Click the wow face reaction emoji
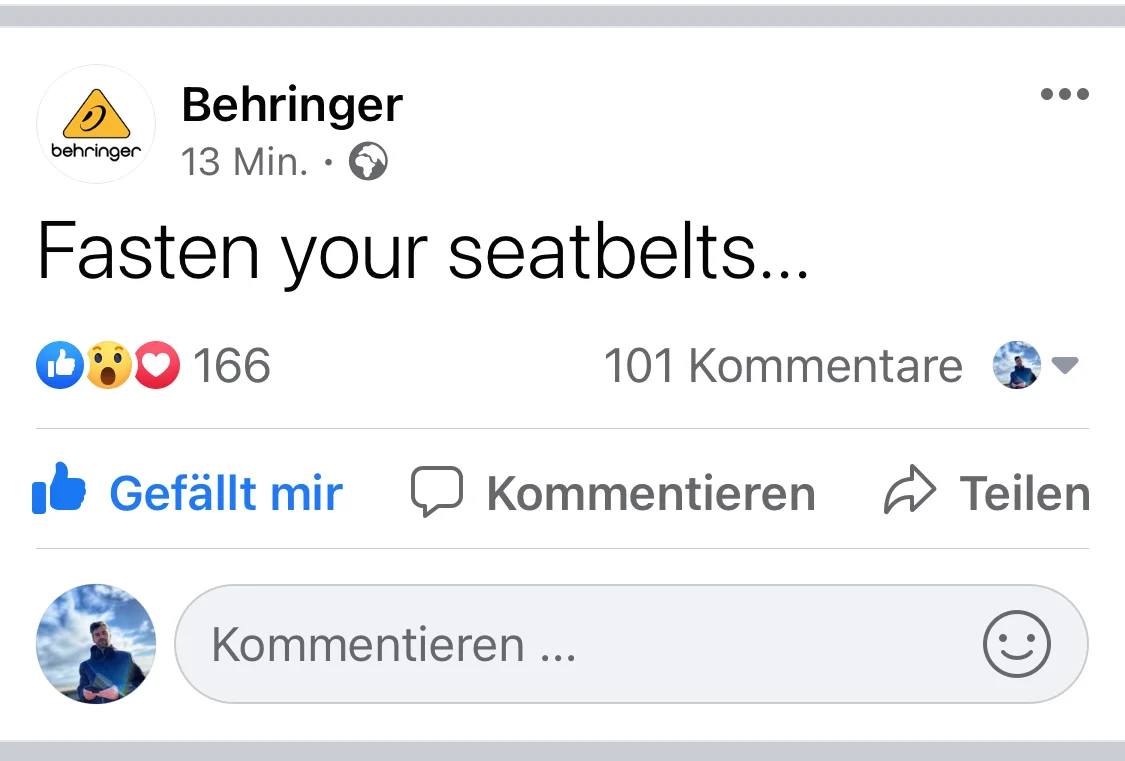 coord(108,366)
